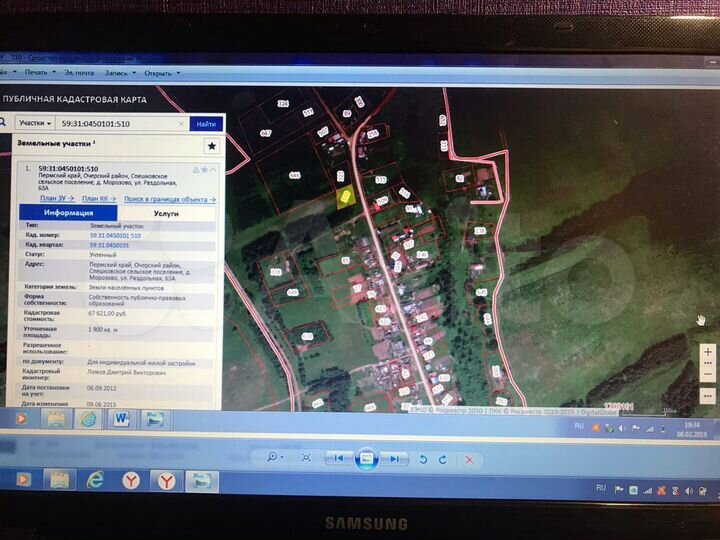The height and width of the screenshot is (540, 720).
Task: Click the star favorites icon in results panel
Action: tap(211, 145)
